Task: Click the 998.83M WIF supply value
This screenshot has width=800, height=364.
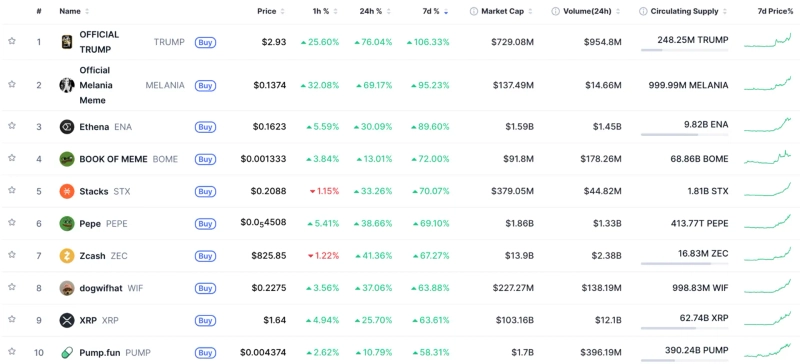Action: (x=701, y=288)
